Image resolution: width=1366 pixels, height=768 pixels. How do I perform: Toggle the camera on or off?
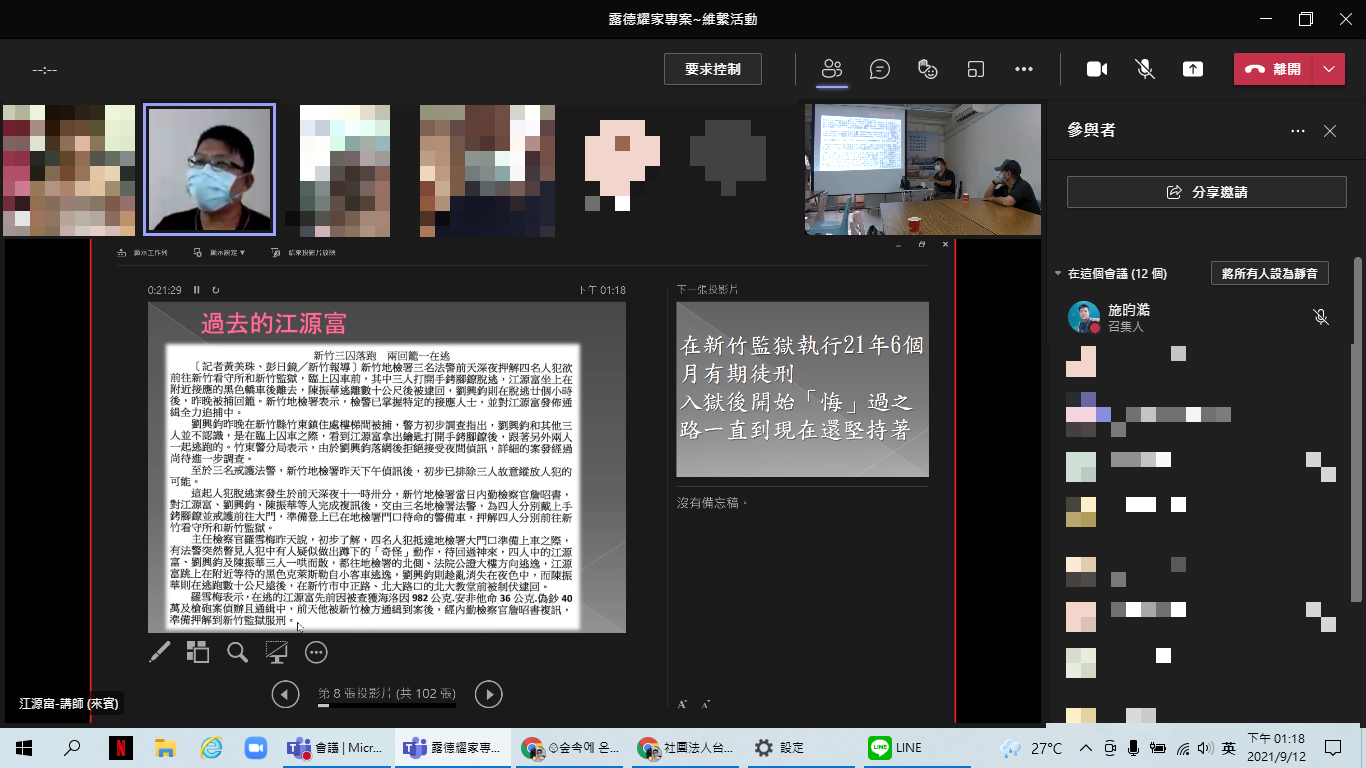[x=1097, y=69]
